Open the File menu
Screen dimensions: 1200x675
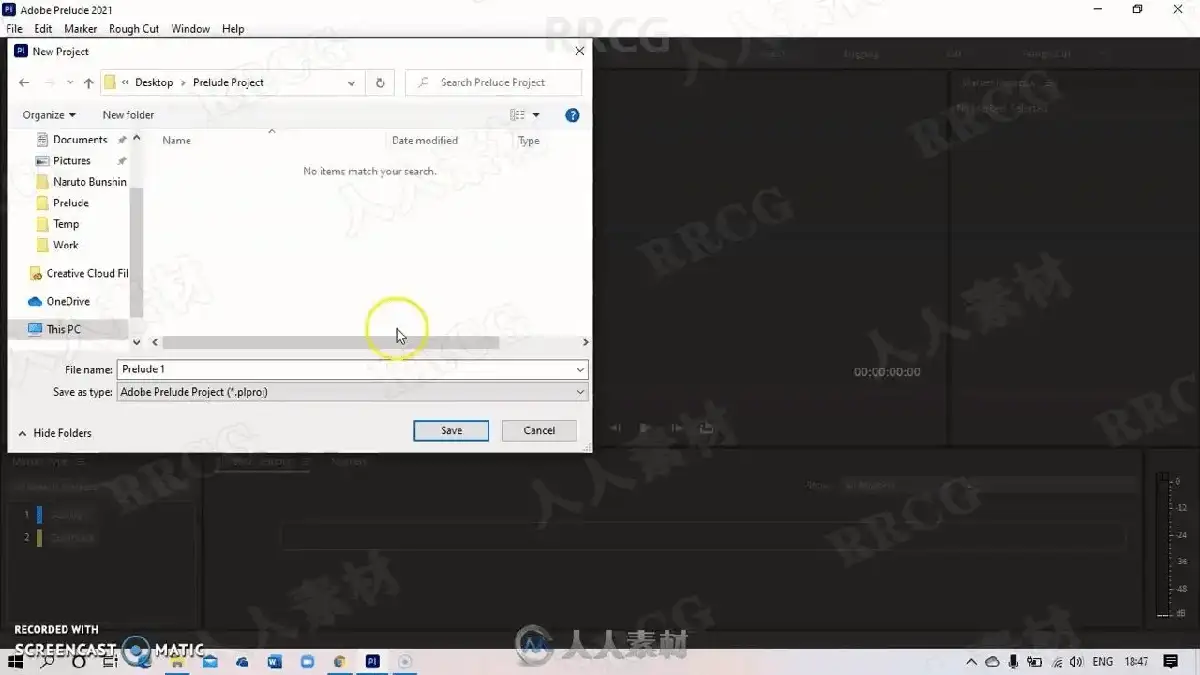click(x=15, y=29)
